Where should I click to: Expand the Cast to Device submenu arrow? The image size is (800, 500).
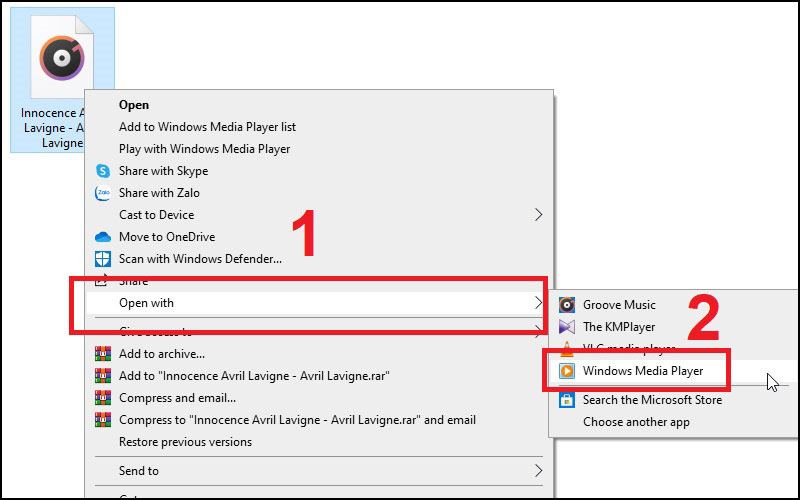(538, 215)
